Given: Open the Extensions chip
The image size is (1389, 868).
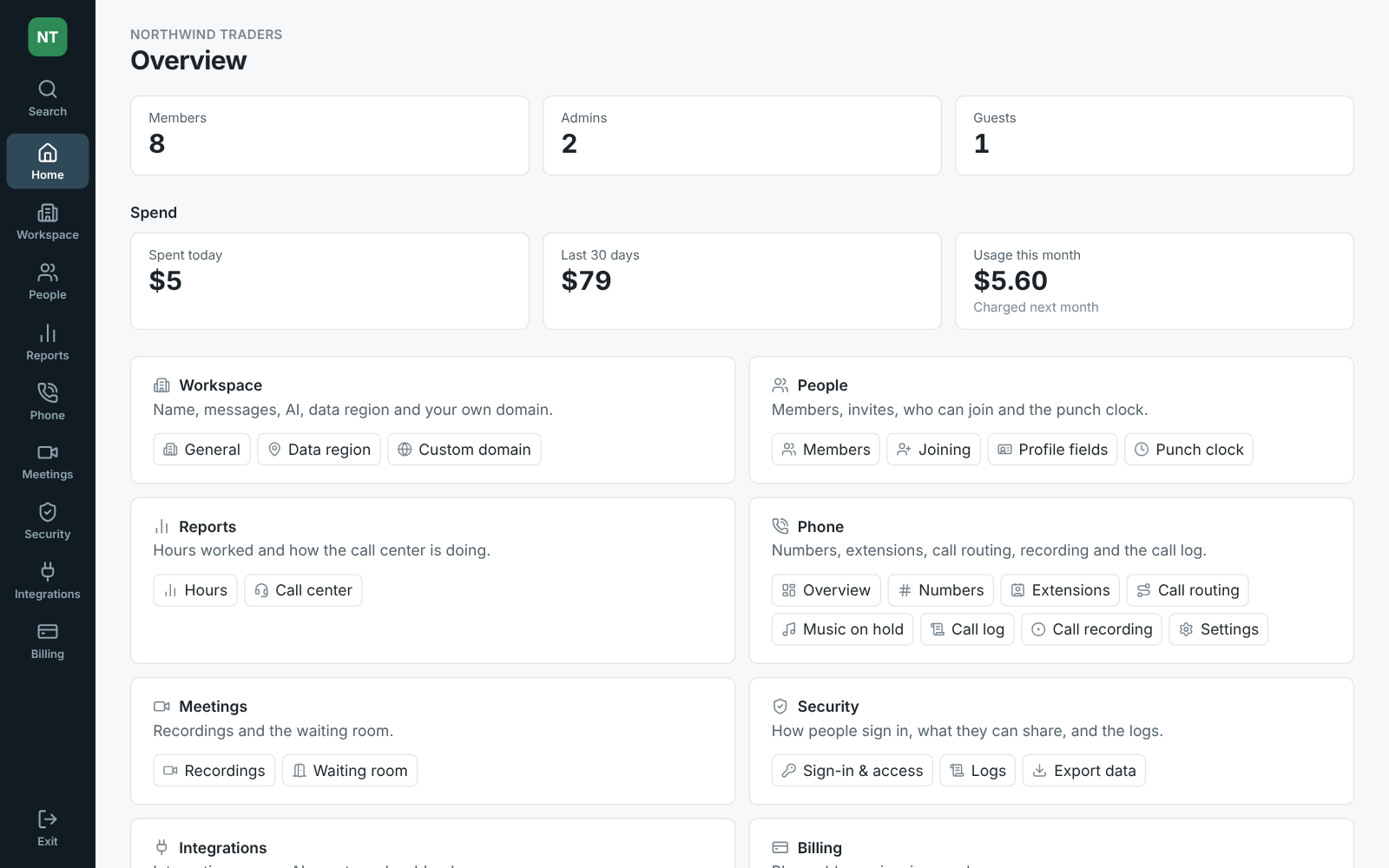Looking at the screenshot, I should click(x=1061, y=590).
